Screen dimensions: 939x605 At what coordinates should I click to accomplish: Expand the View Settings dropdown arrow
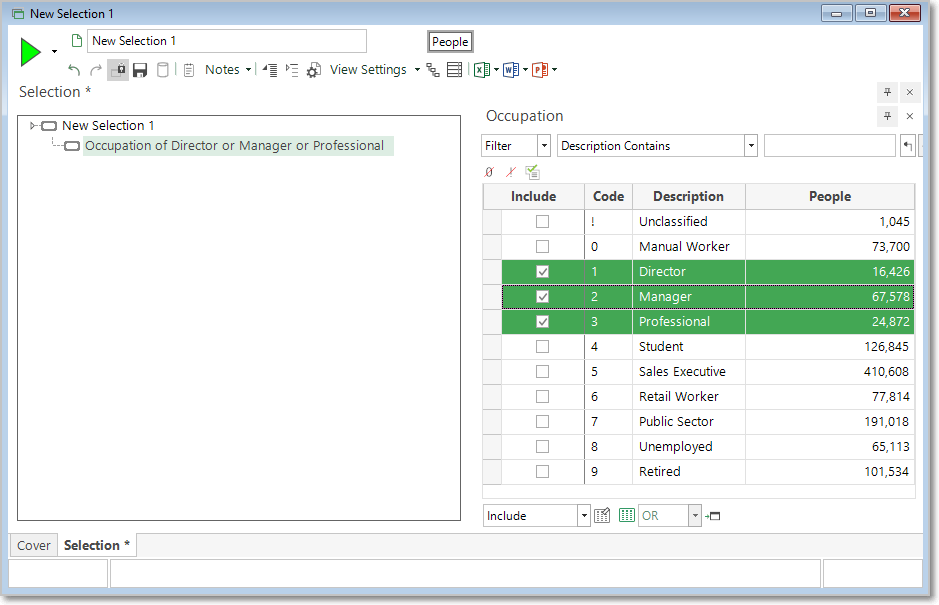tap(417, 70)
